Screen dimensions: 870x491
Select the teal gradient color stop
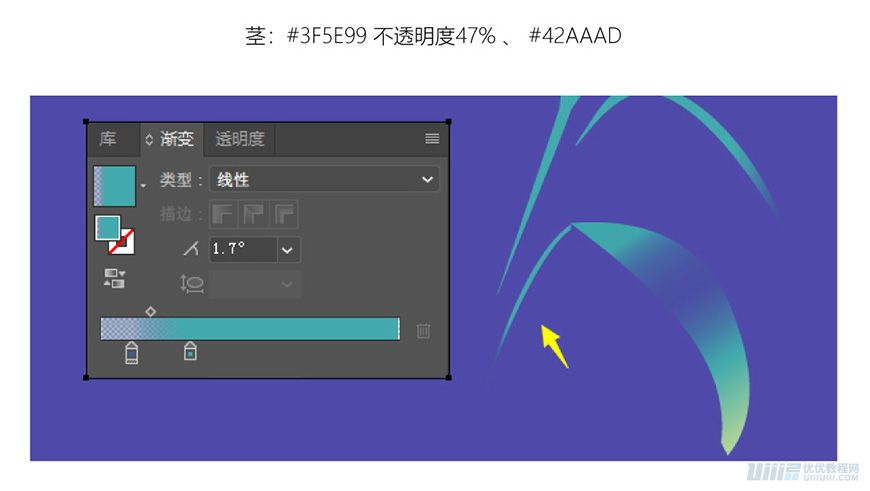pos(190,351)
